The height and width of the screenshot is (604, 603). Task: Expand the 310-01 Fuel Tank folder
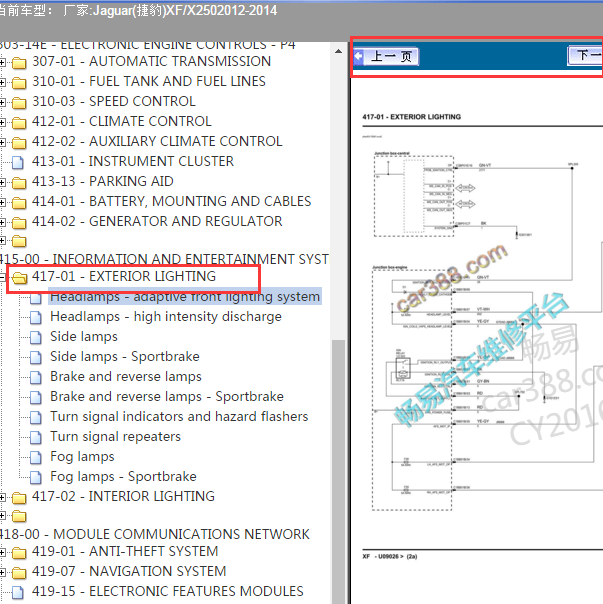(2, 82)
